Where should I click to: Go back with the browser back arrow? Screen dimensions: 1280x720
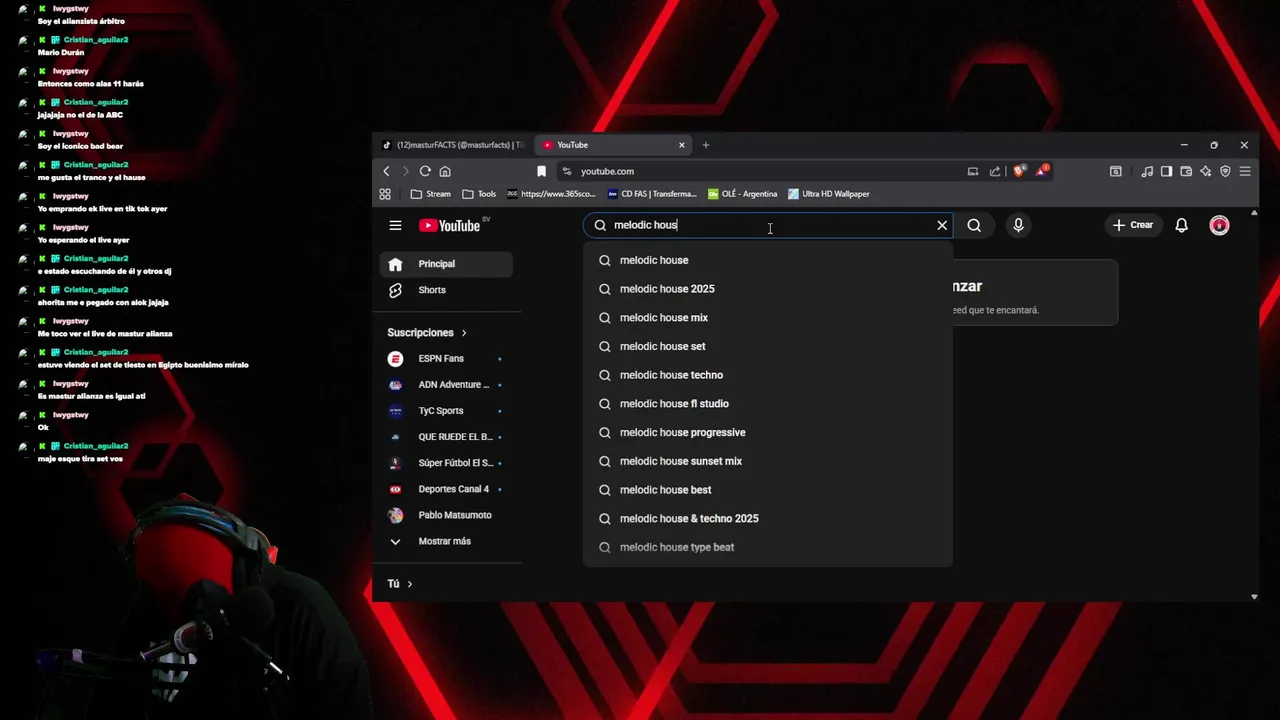pyautogui.click(x=386, y=171)
